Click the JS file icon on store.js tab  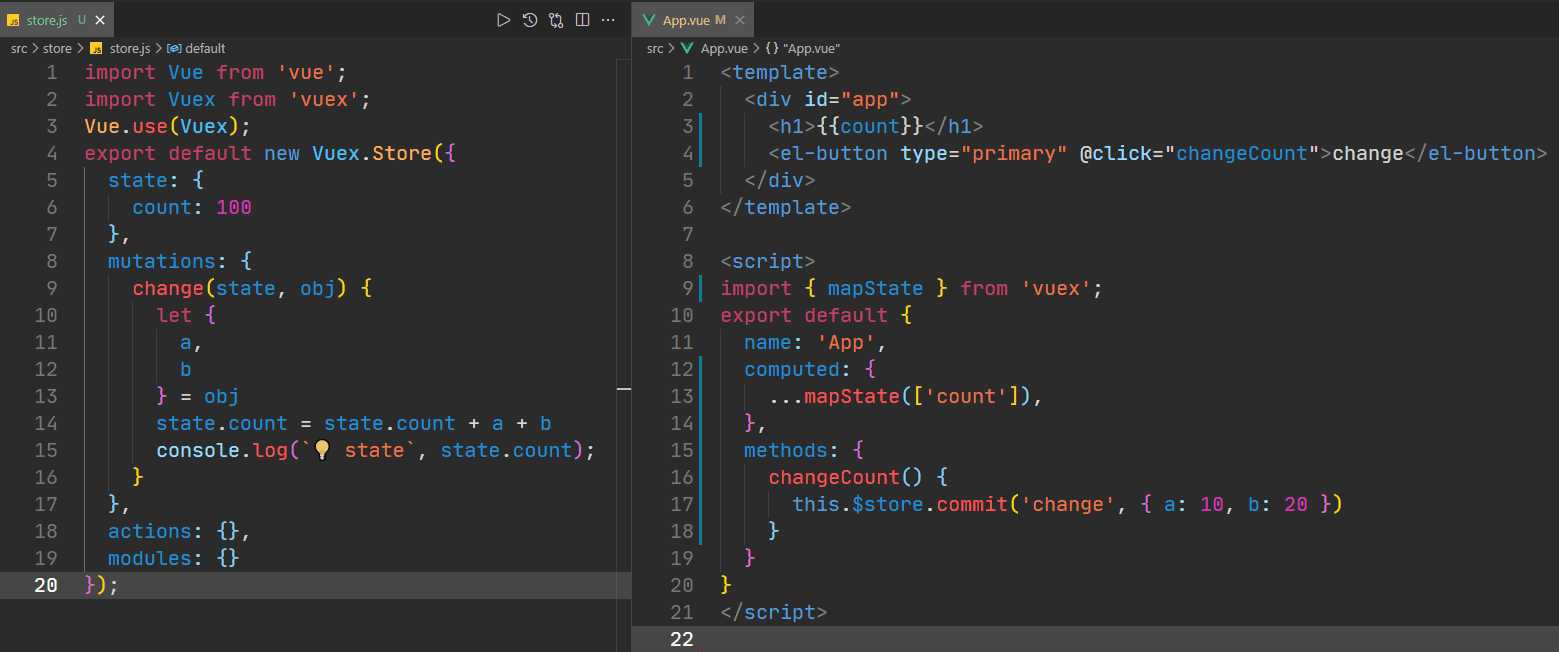click(x=14, y=20)
